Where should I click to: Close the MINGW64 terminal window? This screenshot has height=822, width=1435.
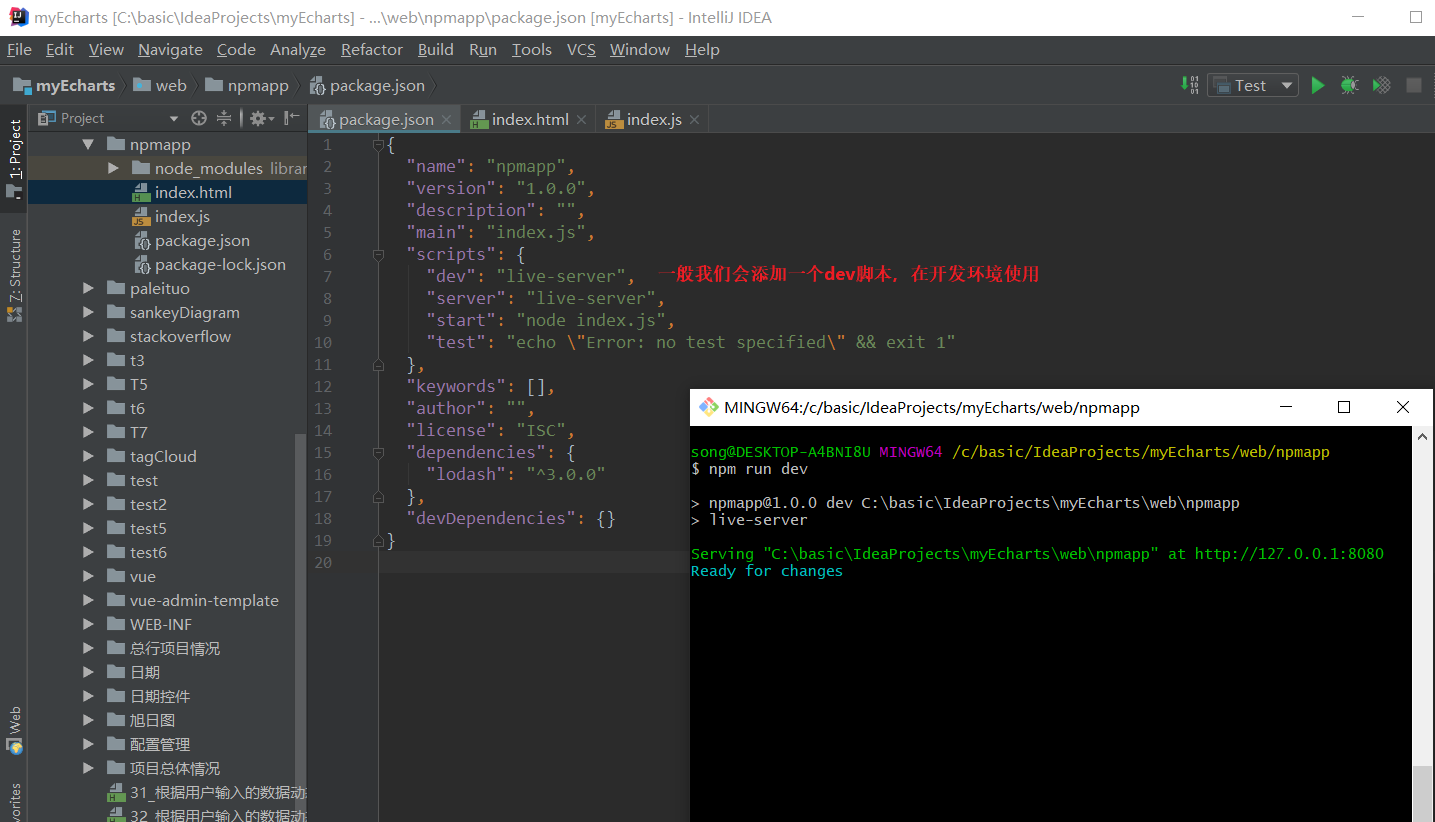1403,407
